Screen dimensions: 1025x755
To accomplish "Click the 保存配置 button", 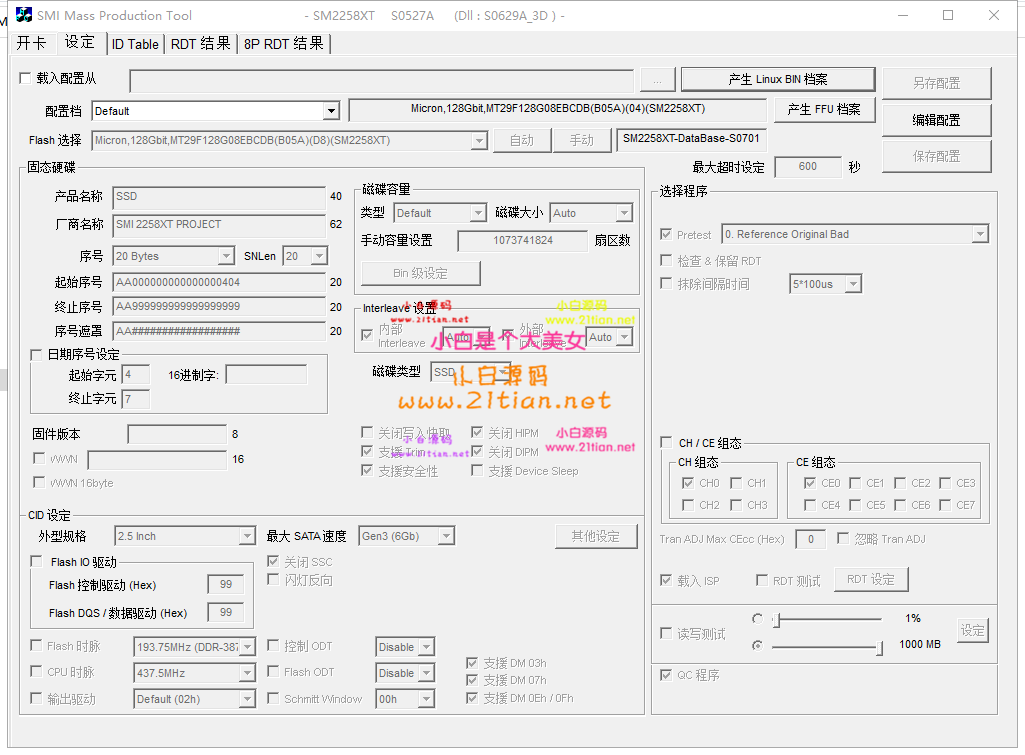I will pyautogui.click(x=936, y=156).
